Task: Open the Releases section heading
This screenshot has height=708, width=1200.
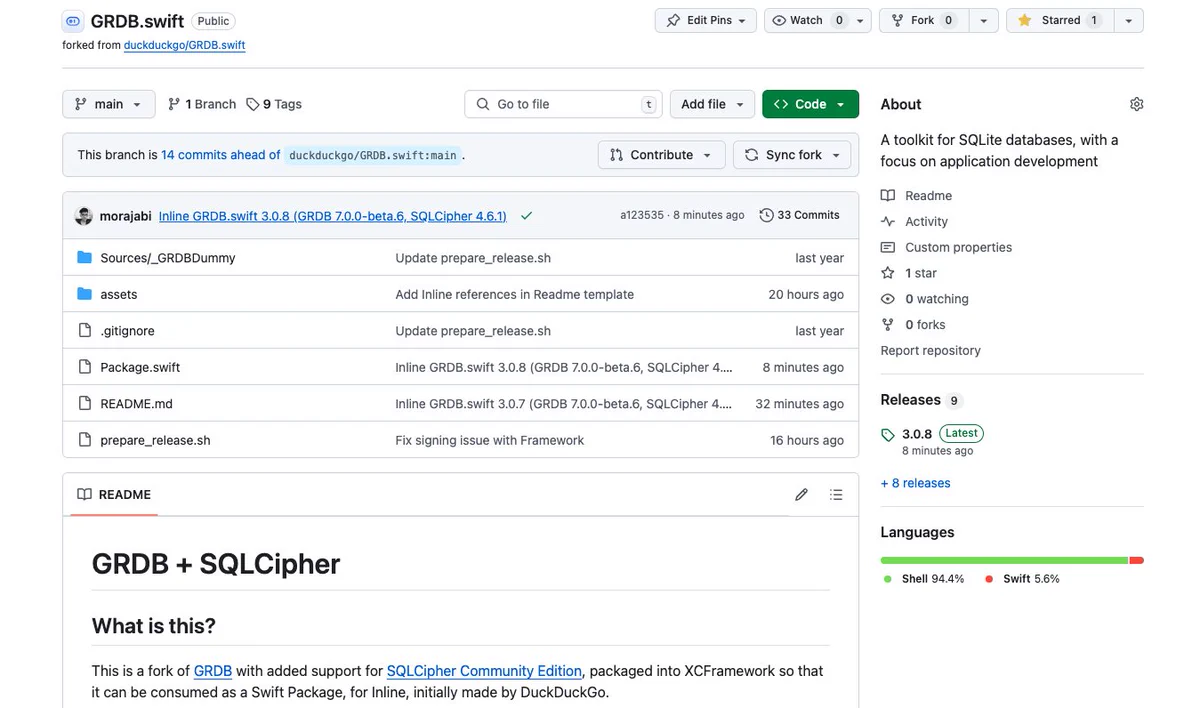Action: click(x=910, y=400)
